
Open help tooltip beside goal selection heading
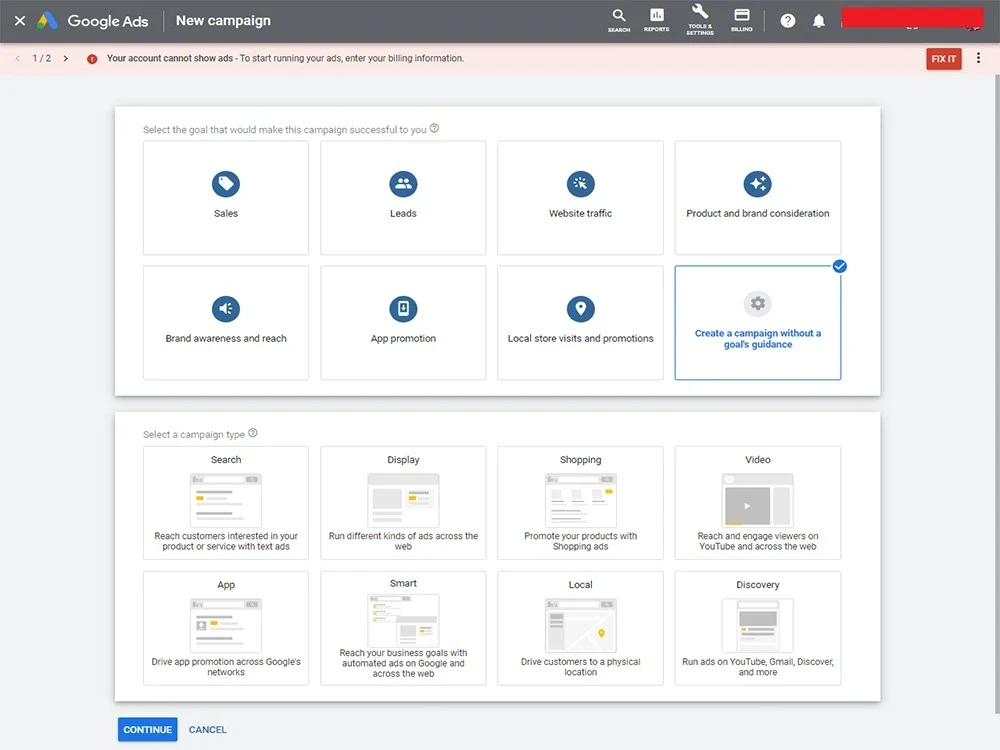(434, 128)
